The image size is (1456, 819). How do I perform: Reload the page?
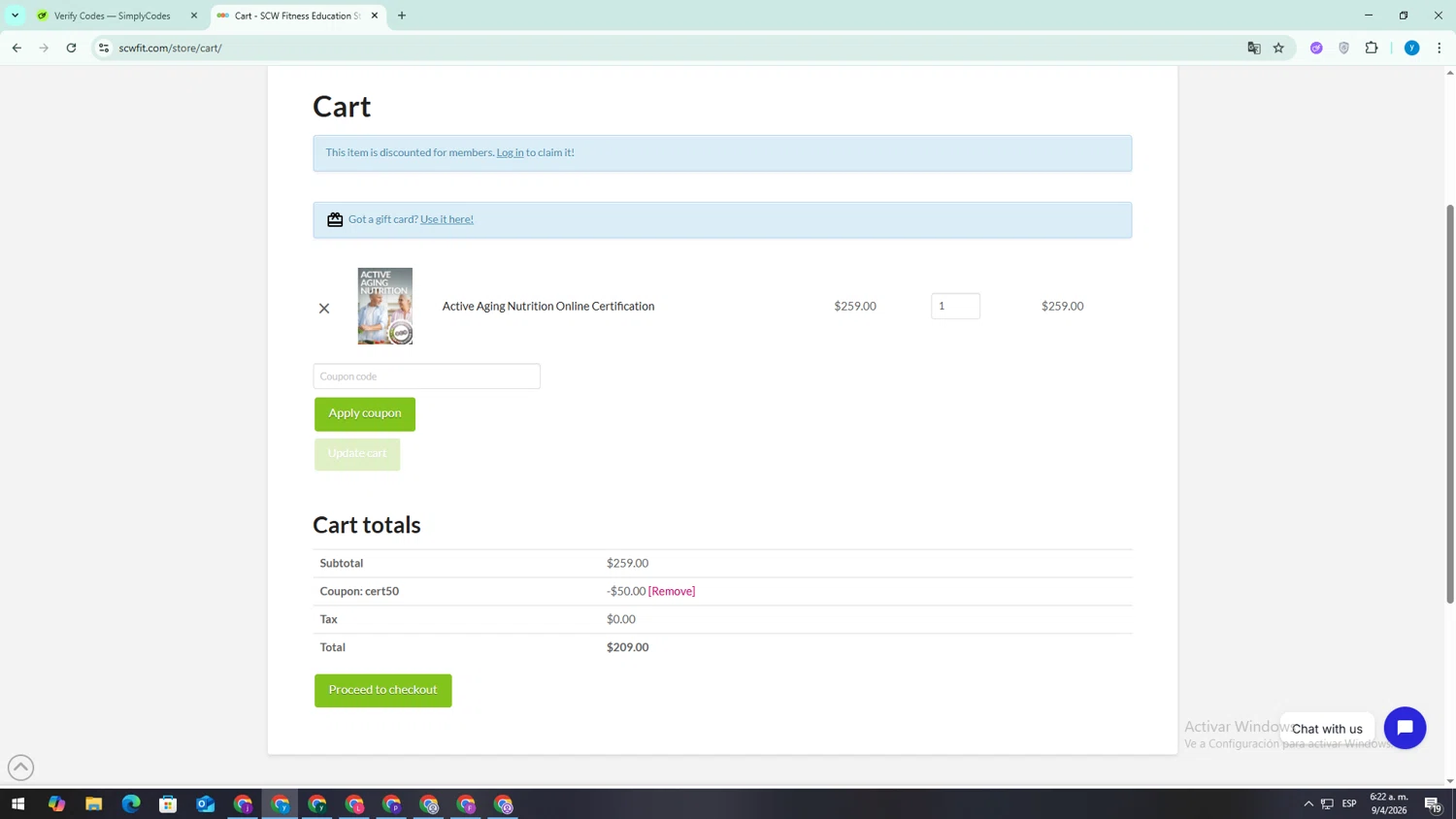(x=71, y=48)
